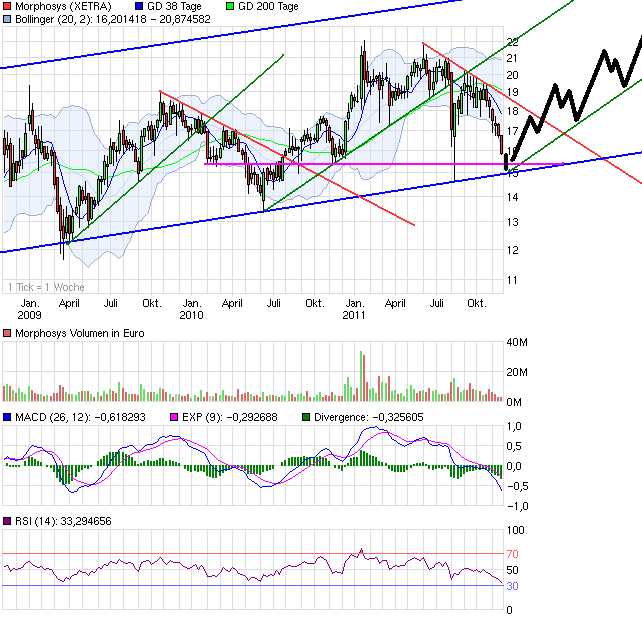Click the red RSI 70 level label
Viewport: 642px width, 618px height.
coord(513,554)
